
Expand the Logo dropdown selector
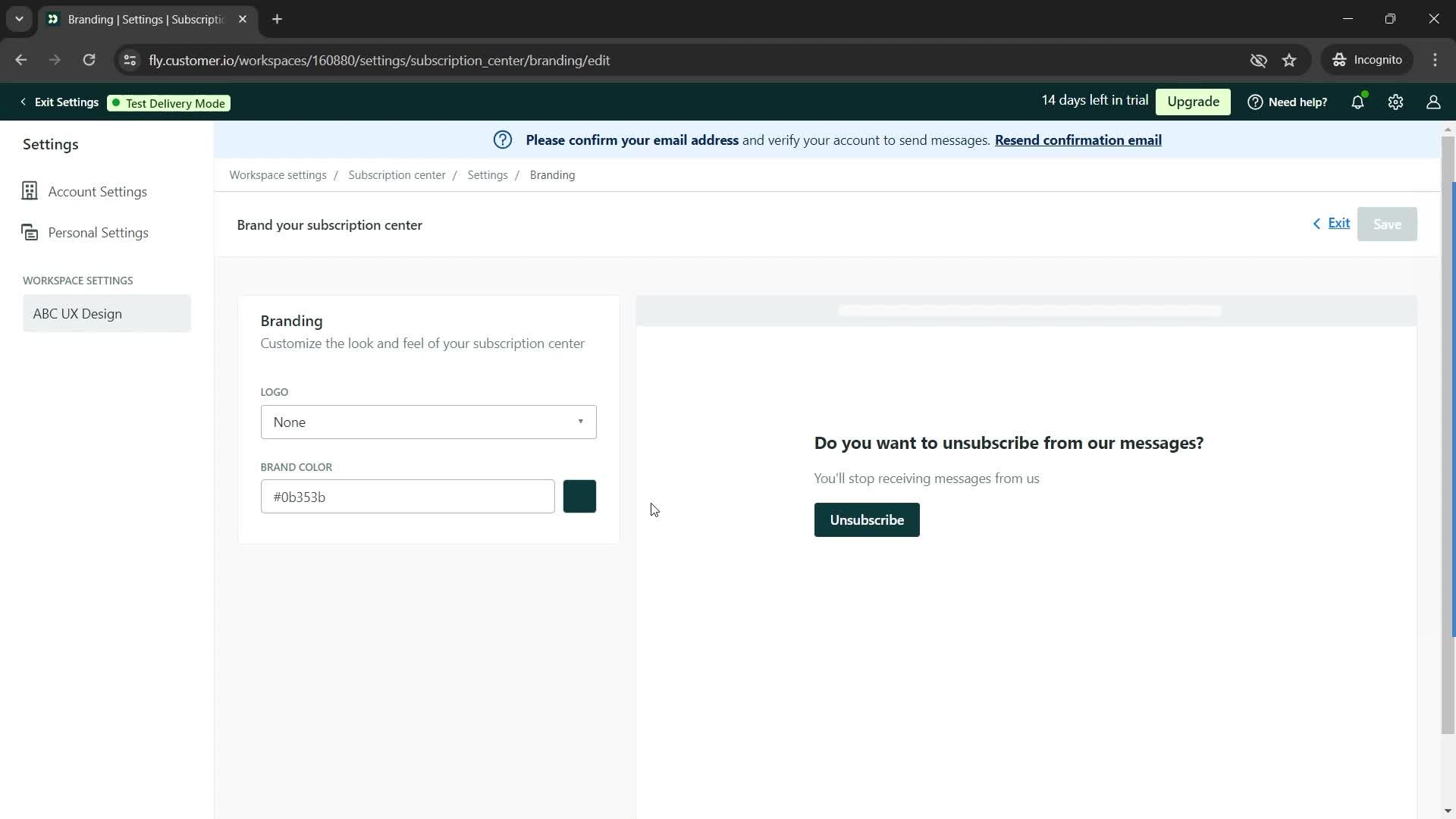click(x=429, y=421)
